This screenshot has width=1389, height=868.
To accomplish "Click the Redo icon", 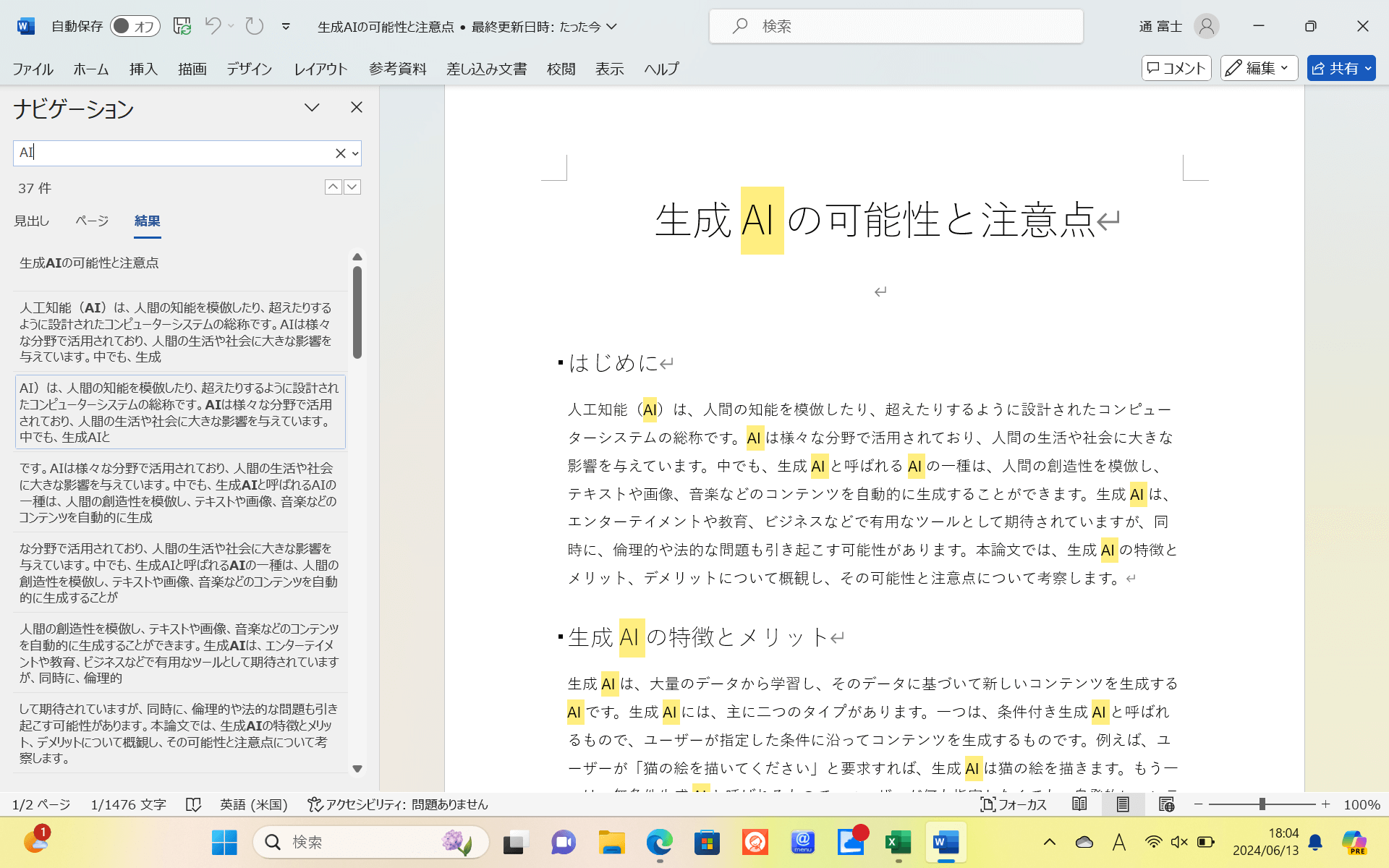I will [253, 25].
